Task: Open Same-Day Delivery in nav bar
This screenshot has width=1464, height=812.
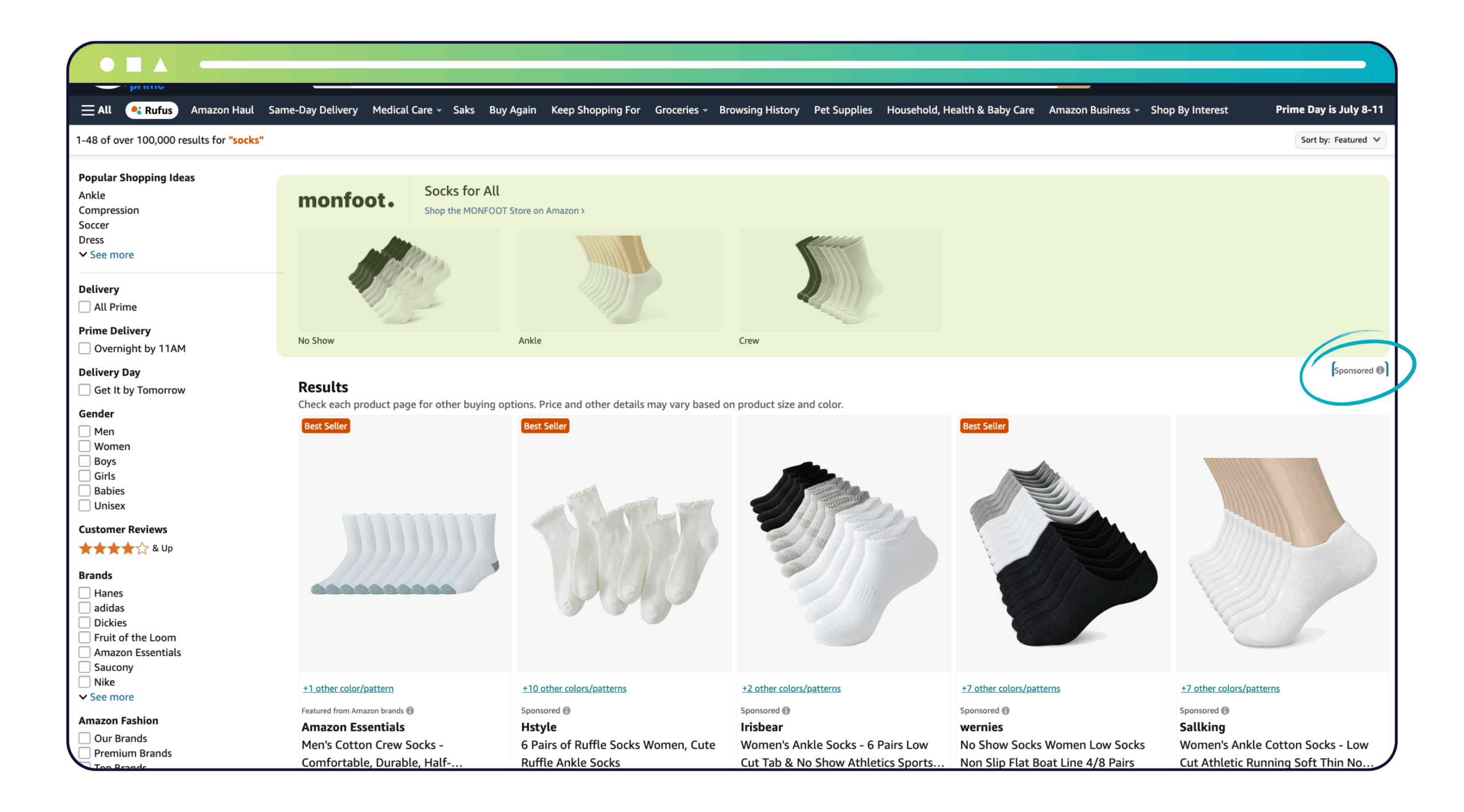Action: (313, 110)
